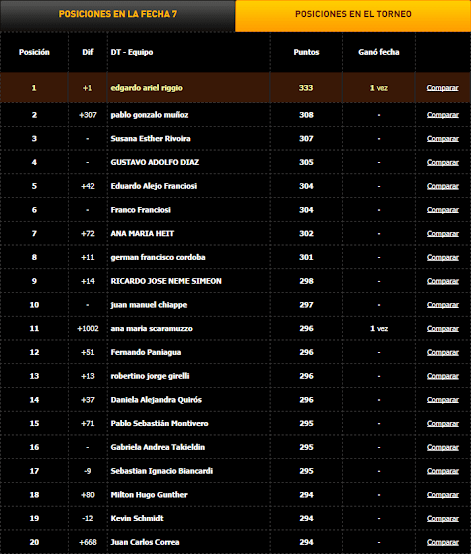Click german francisco cordoba name
This screenshot has height=554, width=471.
(x=158, y=258)
